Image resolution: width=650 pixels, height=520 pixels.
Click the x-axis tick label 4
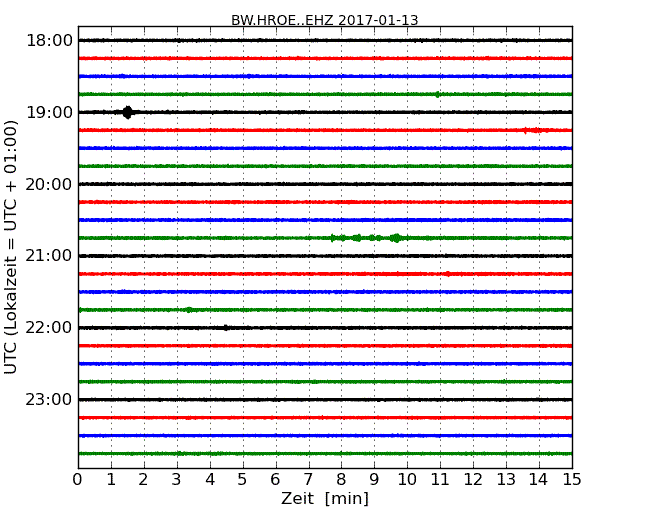coord(210,479)
